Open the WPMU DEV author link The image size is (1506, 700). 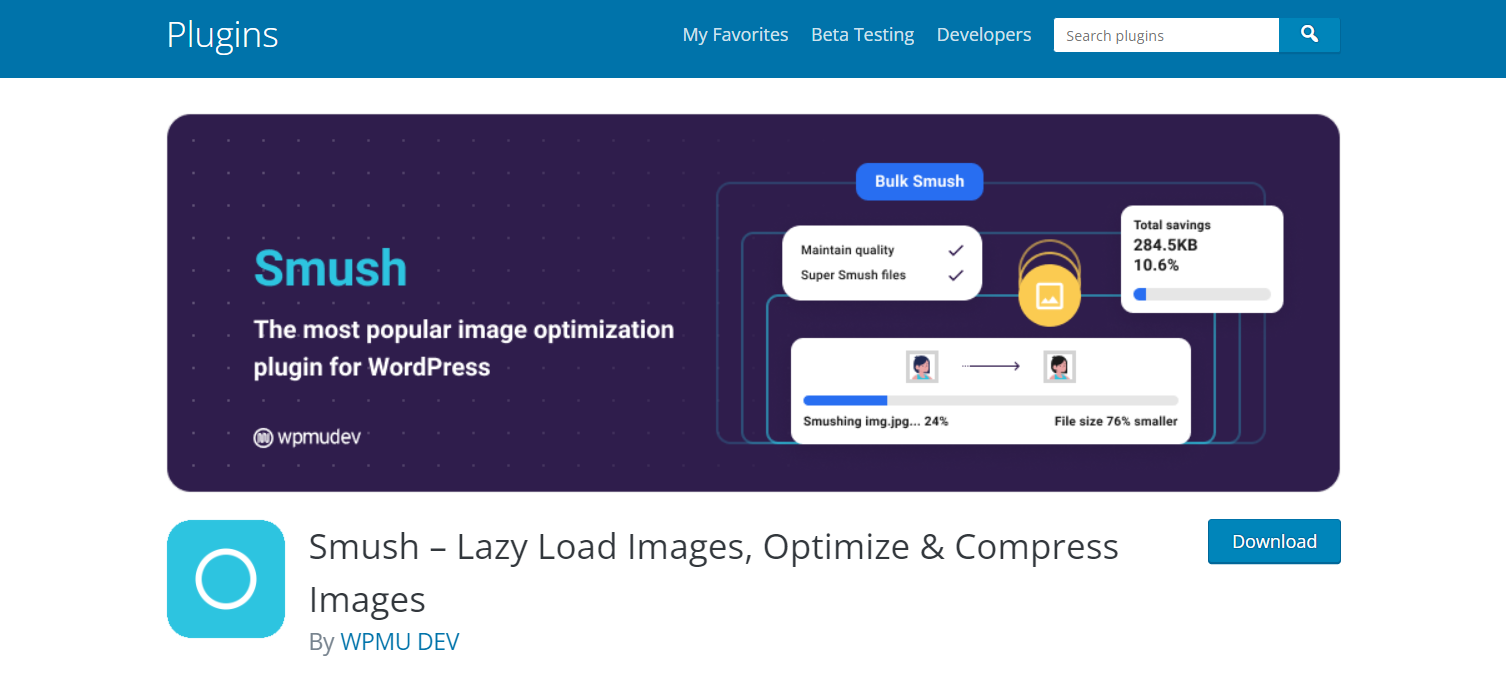pos(400,642)
